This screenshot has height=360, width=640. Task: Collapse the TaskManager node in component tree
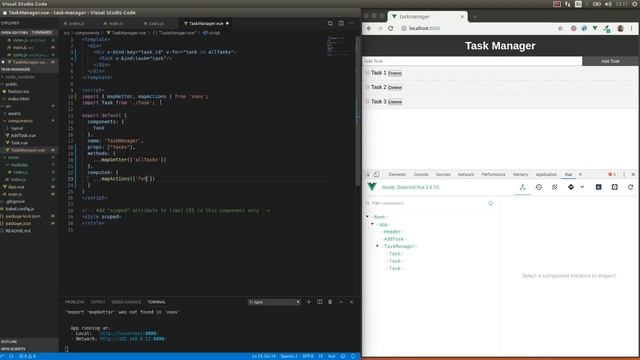tap(377, 246)
